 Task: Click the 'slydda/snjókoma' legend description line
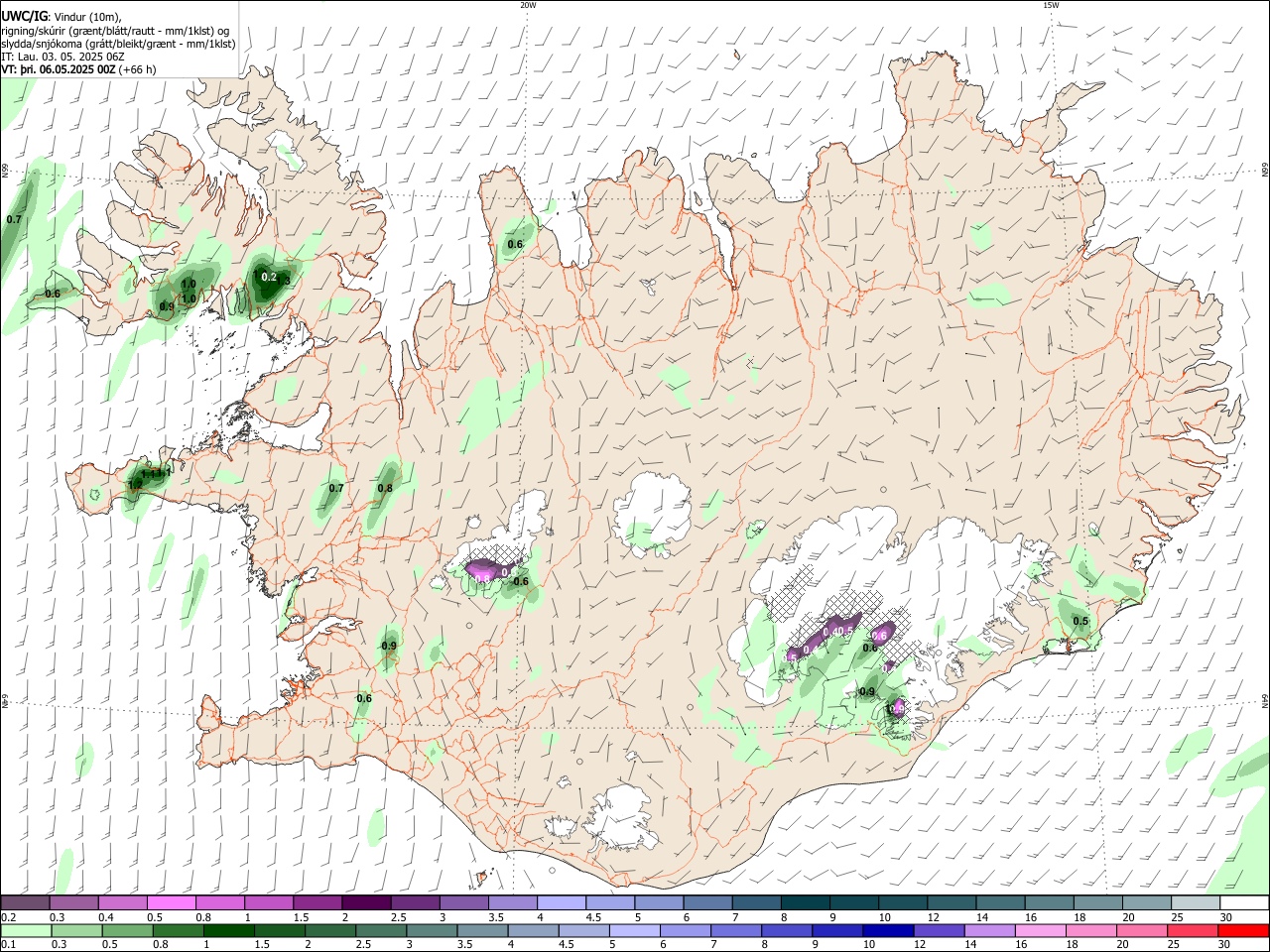pyautogui.click(x=117, y=44)
